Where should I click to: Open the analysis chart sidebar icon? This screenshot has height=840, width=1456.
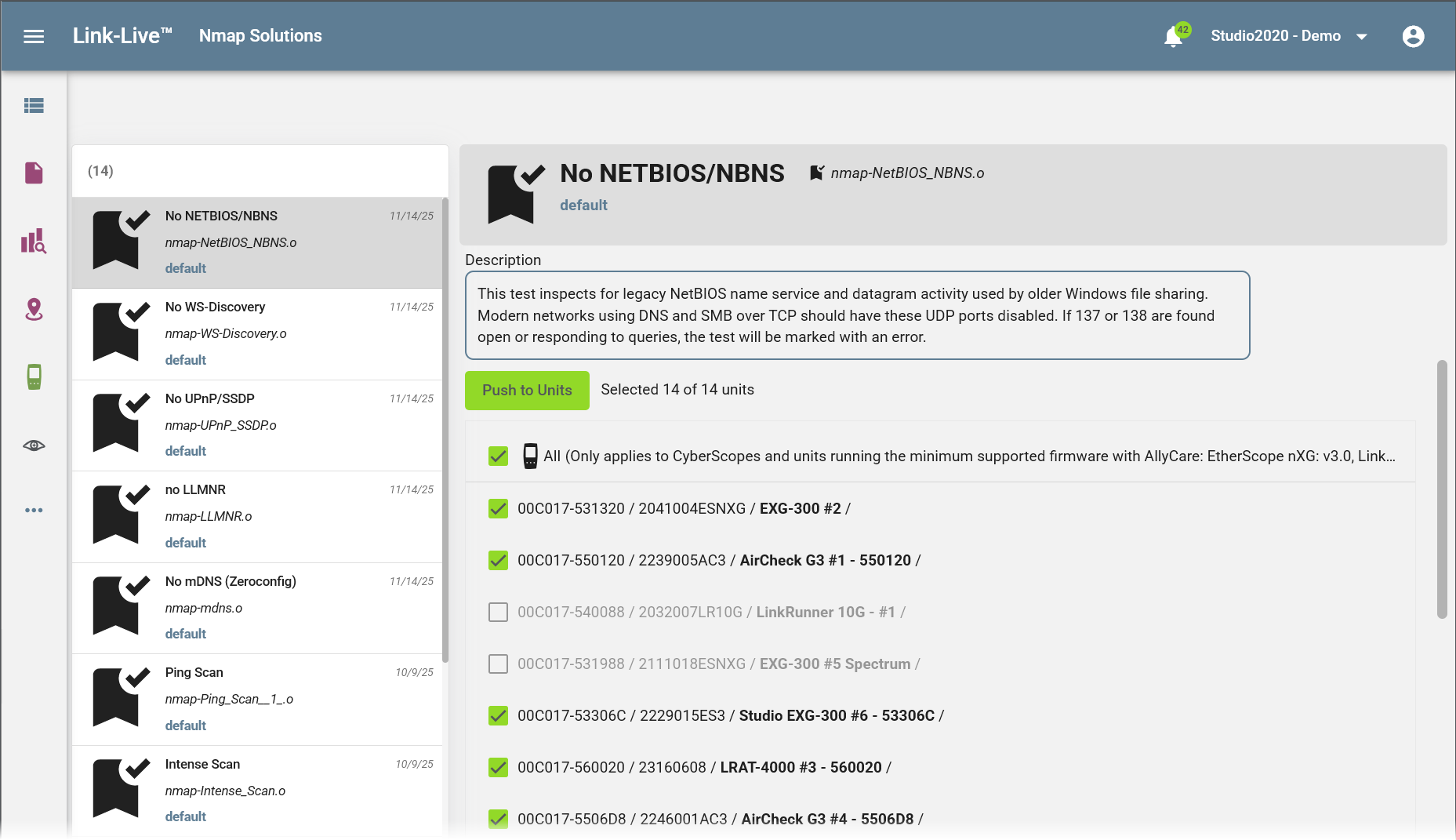pyautogui.click(x=34, y=241)
